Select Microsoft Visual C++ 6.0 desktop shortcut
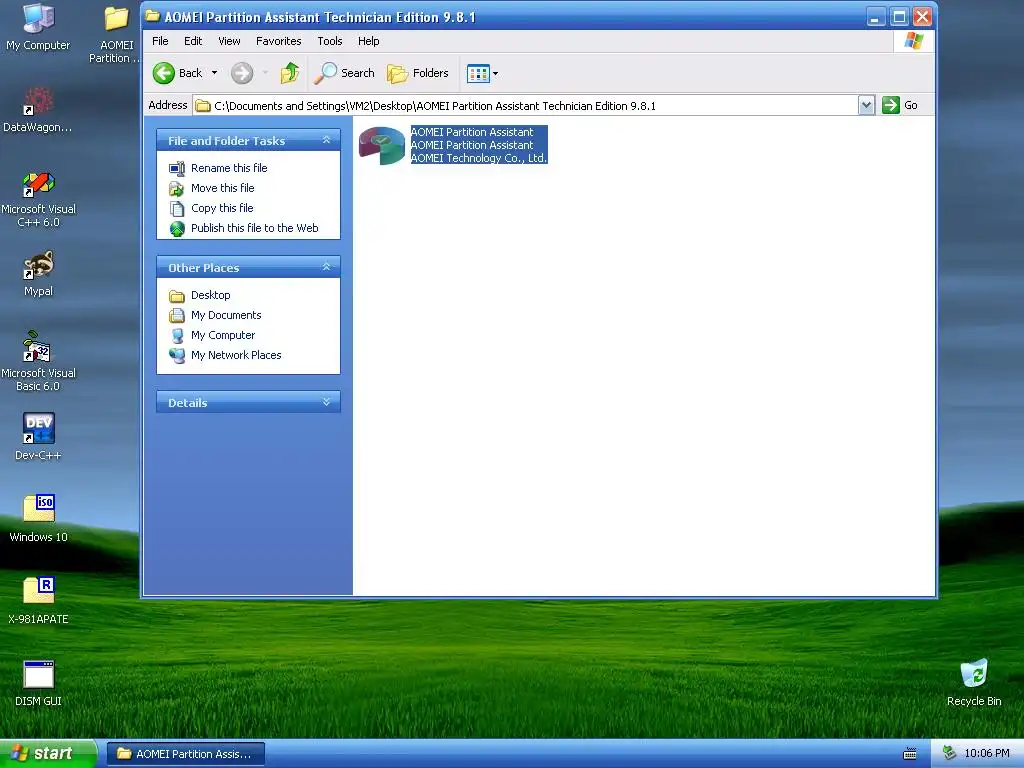The image size is (1024, 768). click(x=38, y=199)
